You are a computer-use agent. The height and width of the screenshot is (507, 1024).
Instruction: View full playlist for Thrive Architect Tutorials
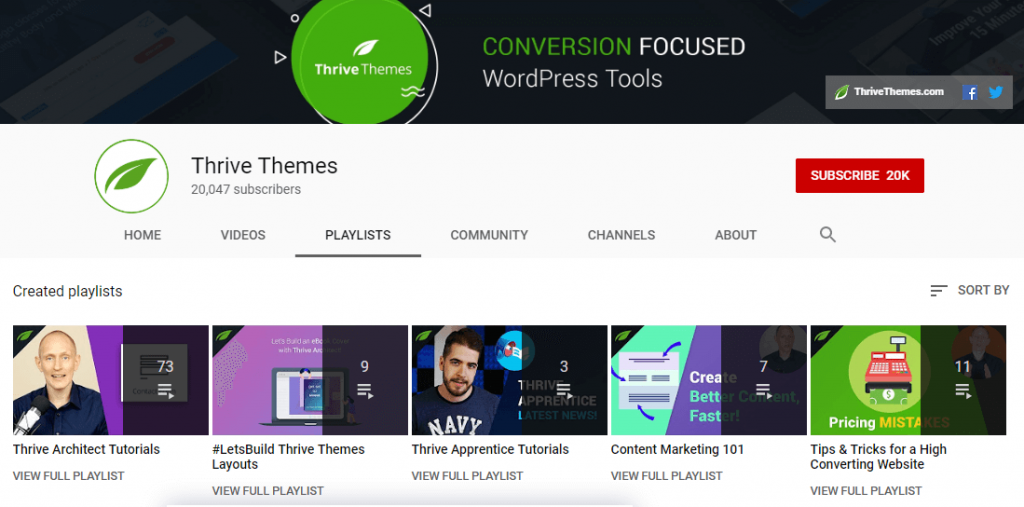pyautogui.click(x=69, y=476)
